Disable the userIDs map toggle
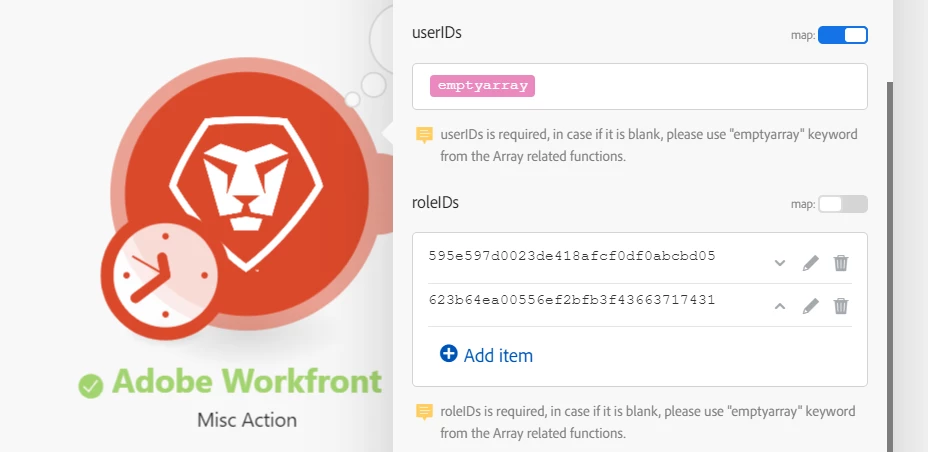Image resolution: width=928 pixels, height=452 pixels. click(843, 35)
